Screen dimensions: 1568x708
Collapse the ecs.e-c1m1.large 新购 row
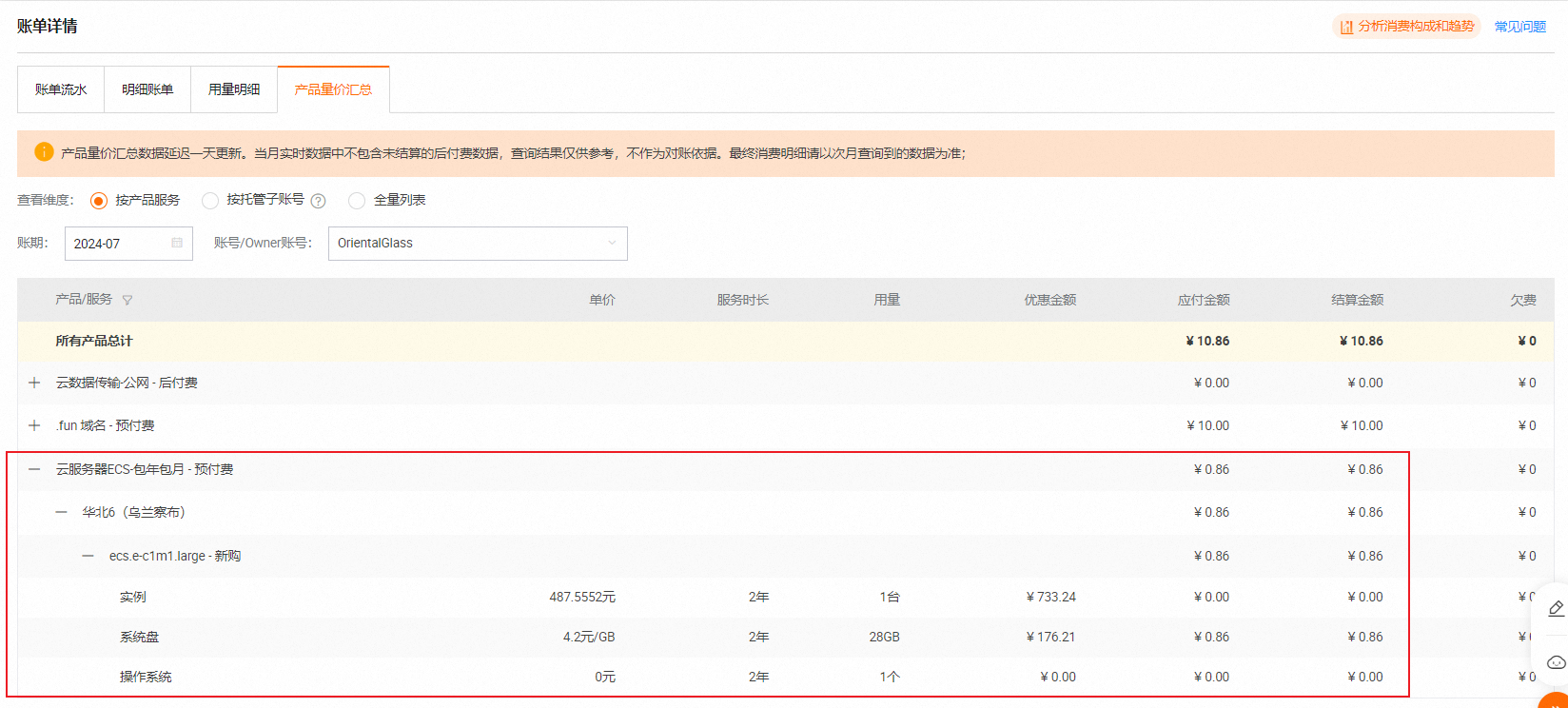coord(88,556)
